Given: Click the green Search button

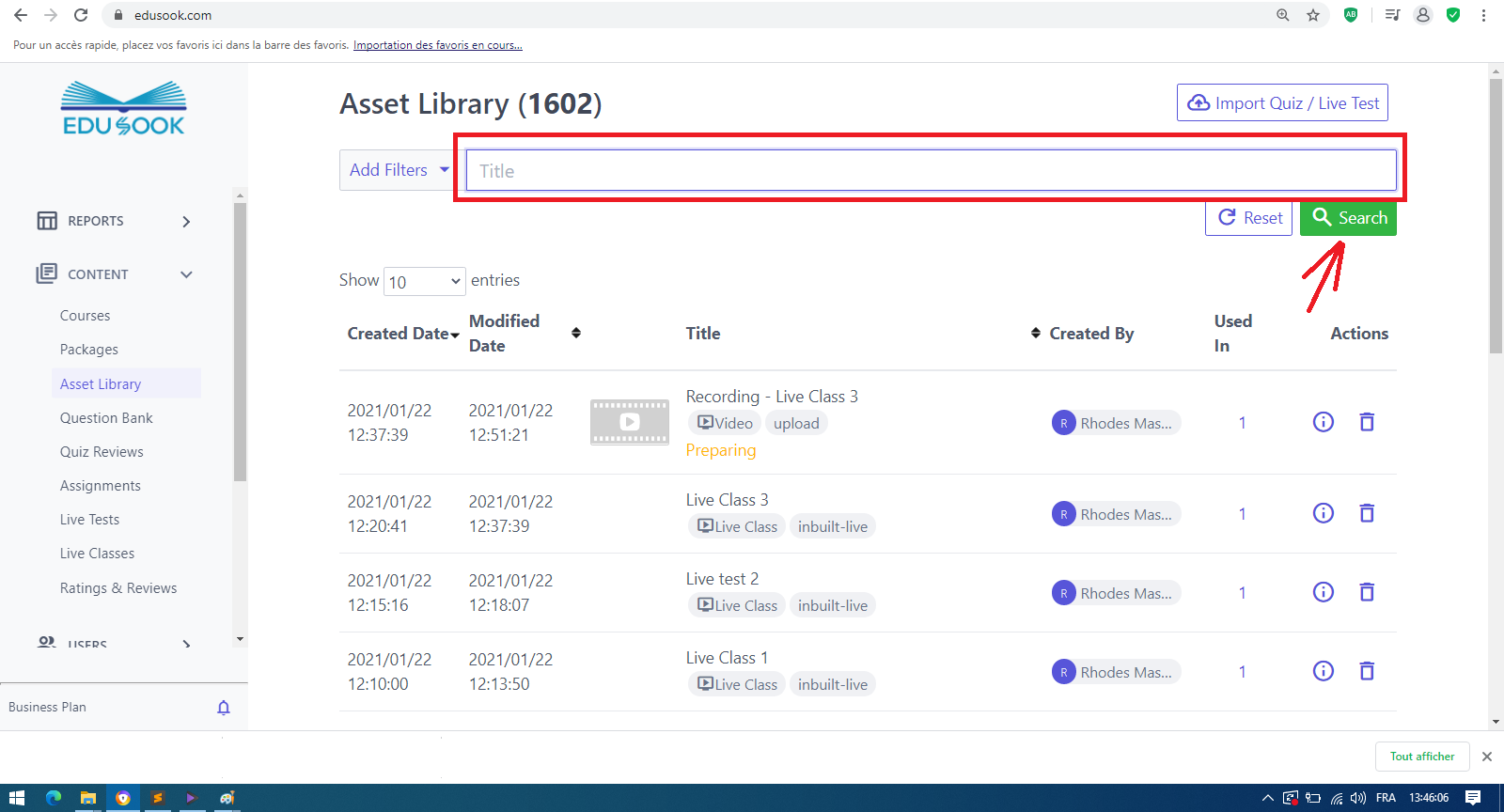Looking at the screenshot, I should coord(1348,218).
